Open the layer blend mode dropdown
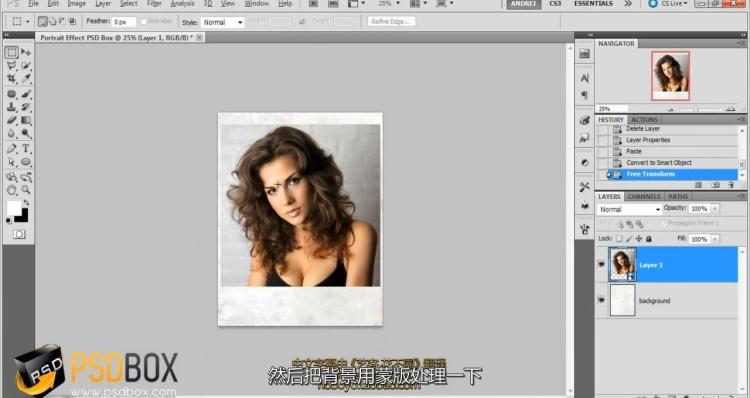The width and height of the screenshot is (750, 398). pyautogui.click(x=629, y=210)
